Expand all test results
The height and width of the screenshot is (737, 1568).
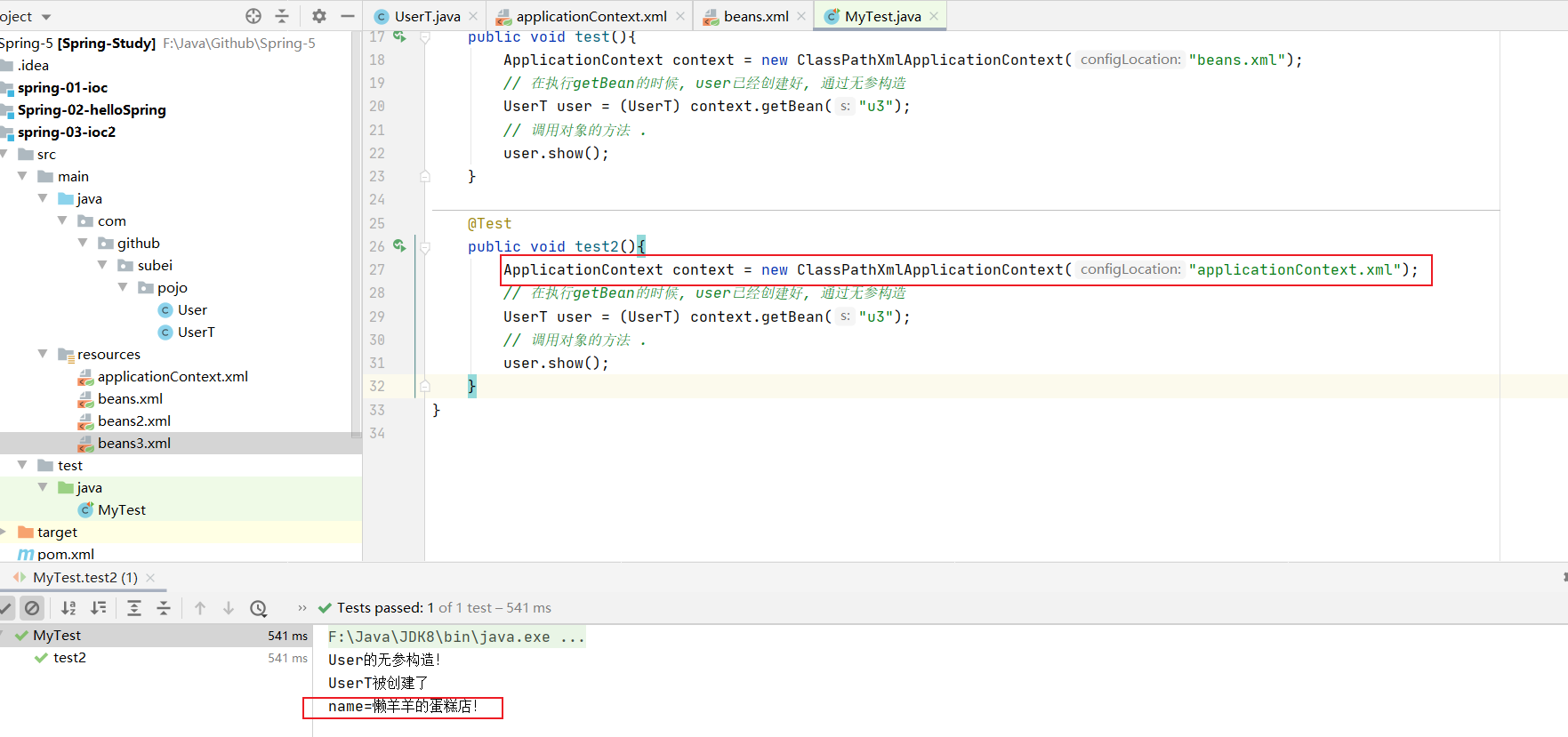134,608
